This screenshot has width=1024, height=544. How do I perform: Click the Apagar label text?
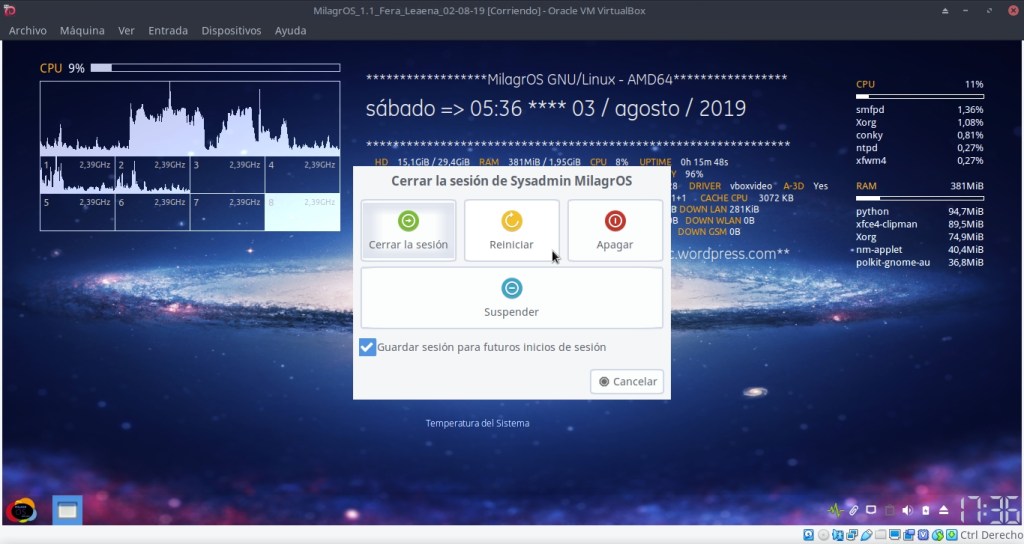[615, 245]
